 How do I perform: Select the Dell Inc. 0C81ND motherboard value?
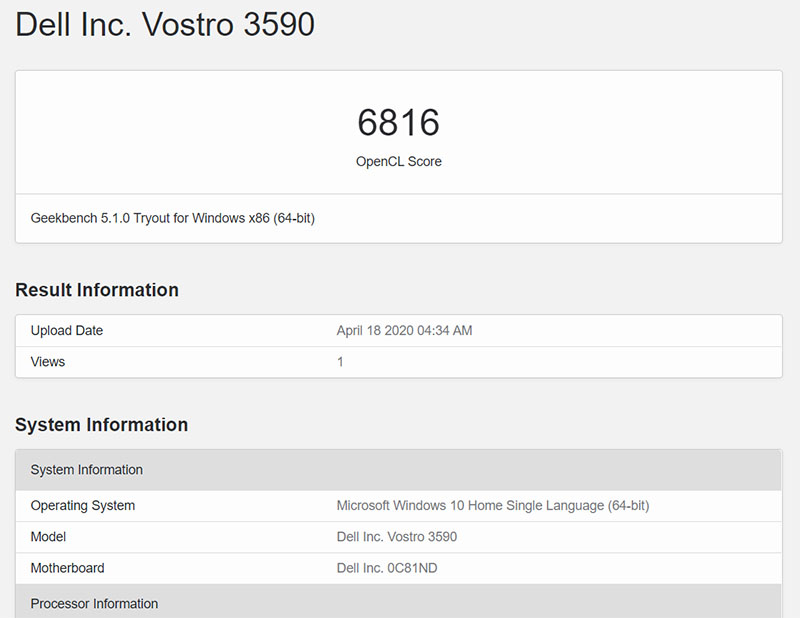(x=390, y=568)
